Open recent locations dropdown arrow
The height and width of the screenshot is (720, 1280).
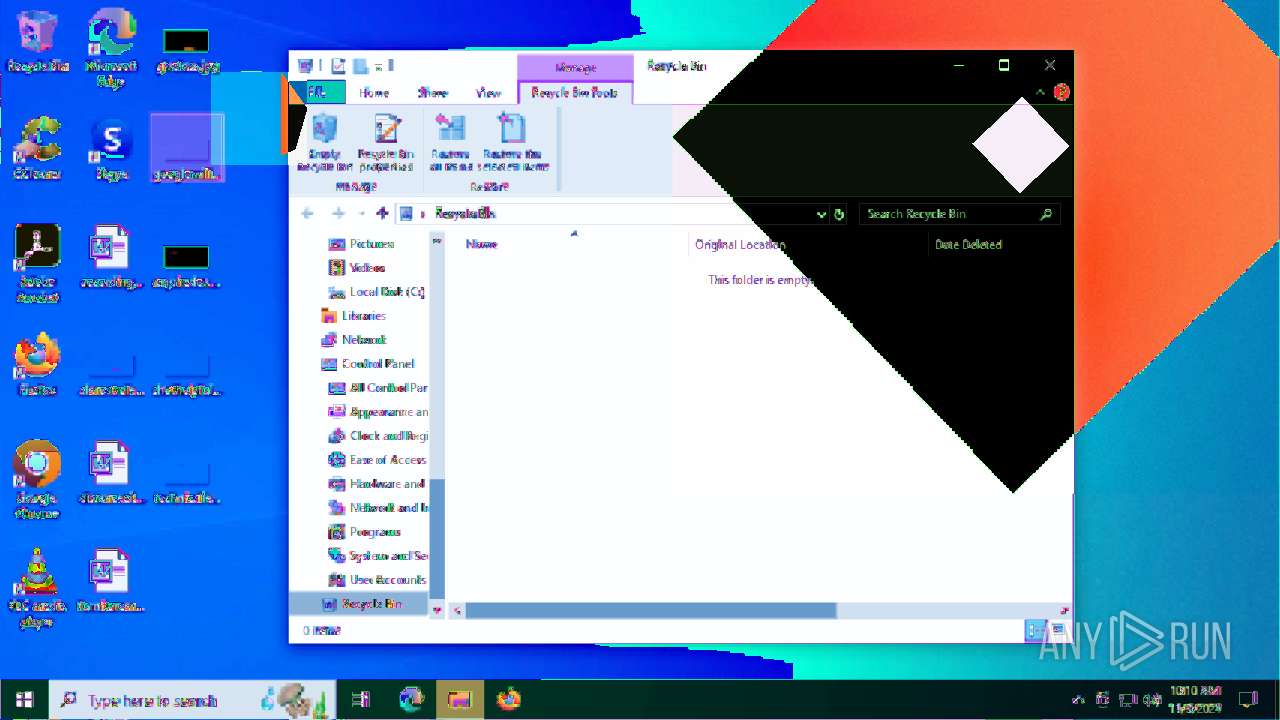pyautogui.click(x=361, y=213)
